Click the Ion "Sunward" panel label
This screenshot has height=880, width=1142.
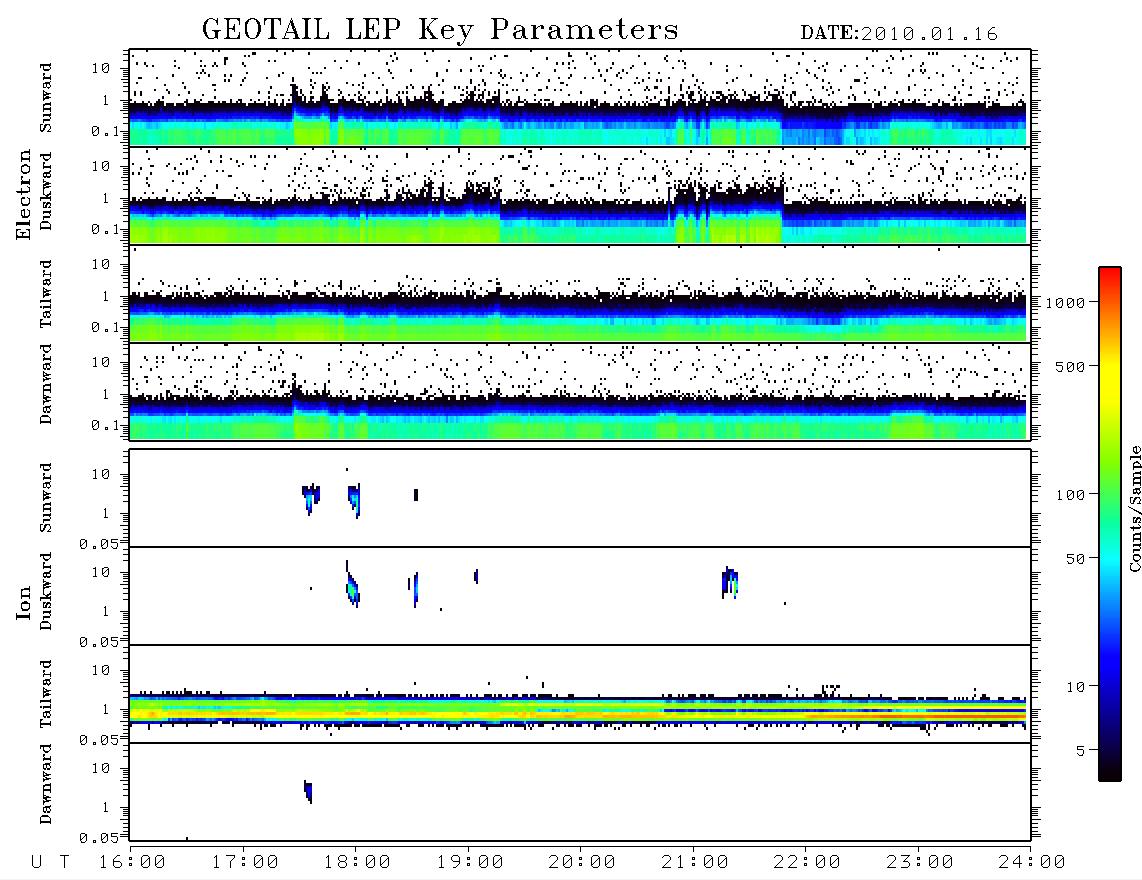(x=46, y=498)
